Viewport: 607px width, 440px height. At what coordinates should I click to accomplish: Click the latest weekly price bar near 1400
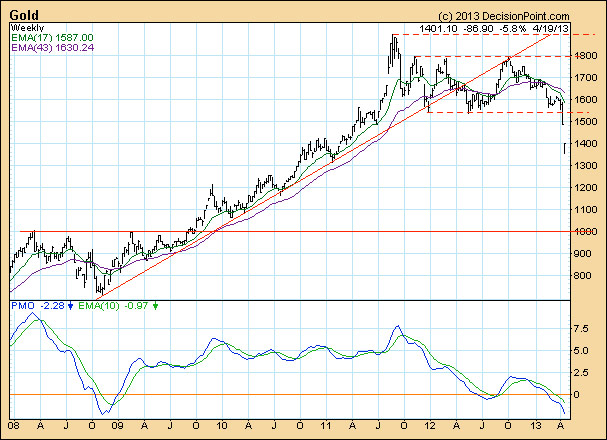(566, 148)
